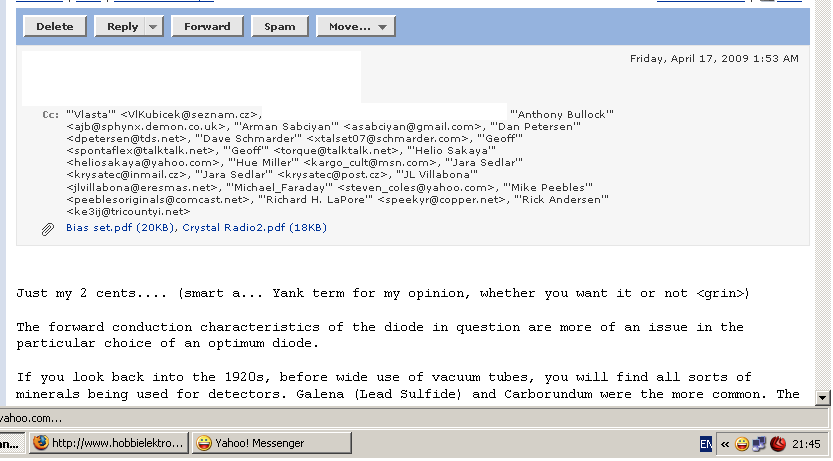Screen dimensions: 833x461
Task: Click the scrollbar down arrow
Action: point(823,397)
